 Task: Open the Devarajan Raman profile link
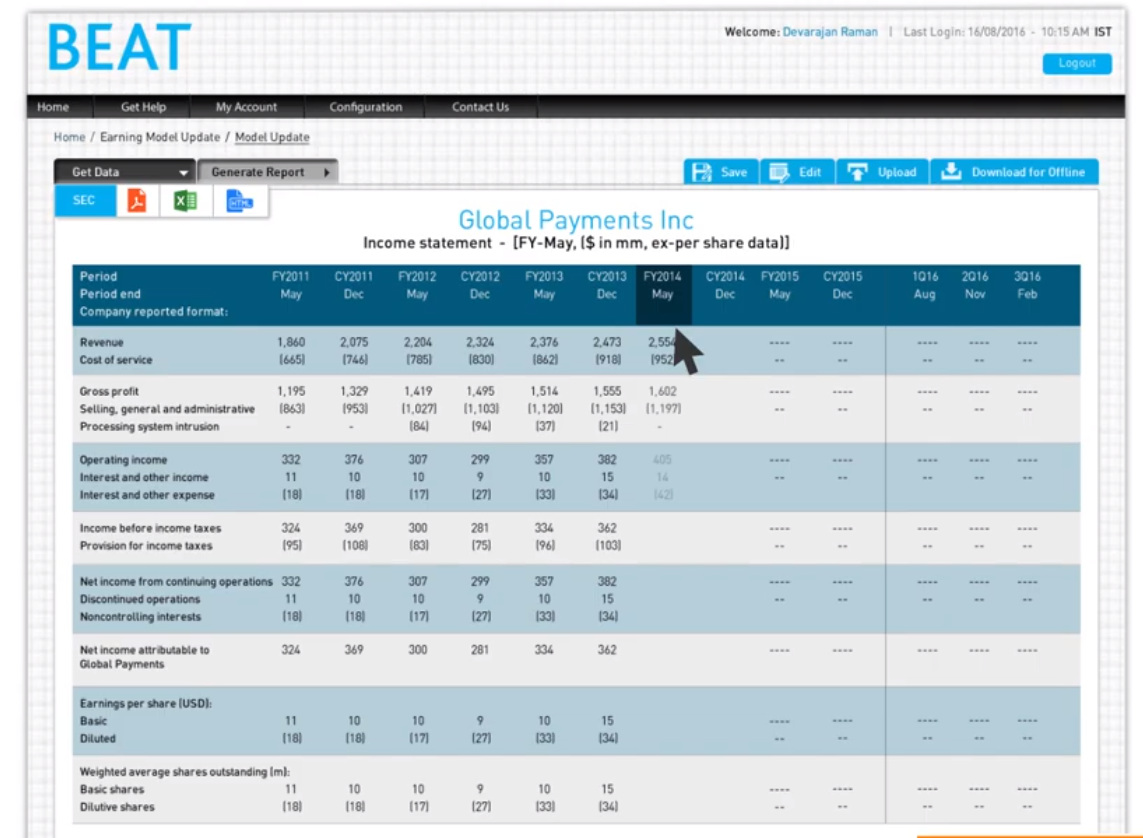830,32
